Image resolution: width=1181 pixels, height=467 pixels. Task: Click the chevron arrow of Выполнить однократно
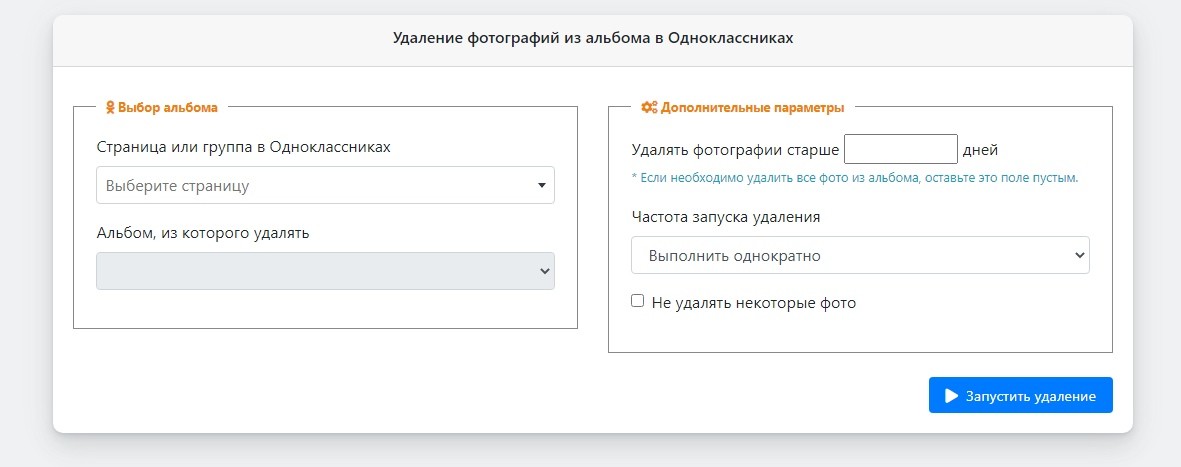point(1079,255)
